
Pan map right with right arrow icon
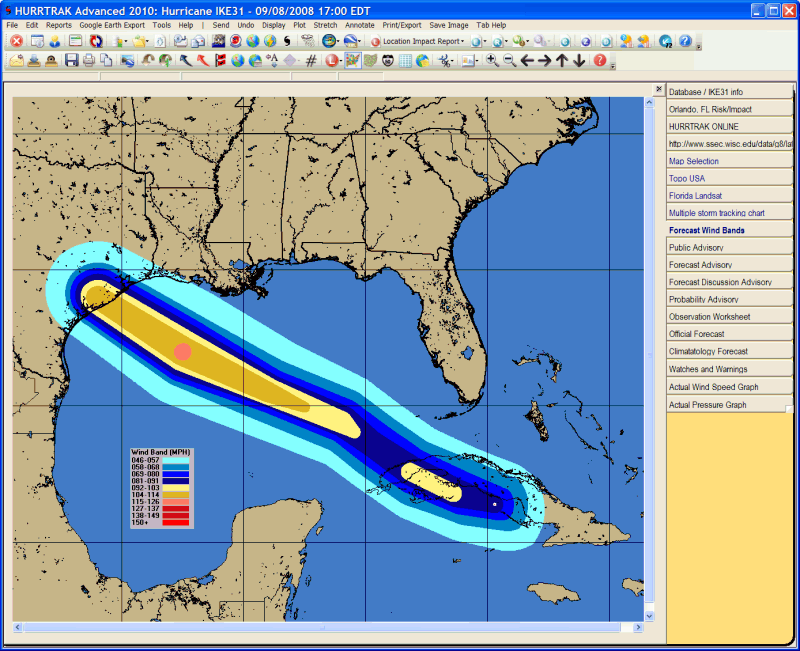click(x=544, y=61)
